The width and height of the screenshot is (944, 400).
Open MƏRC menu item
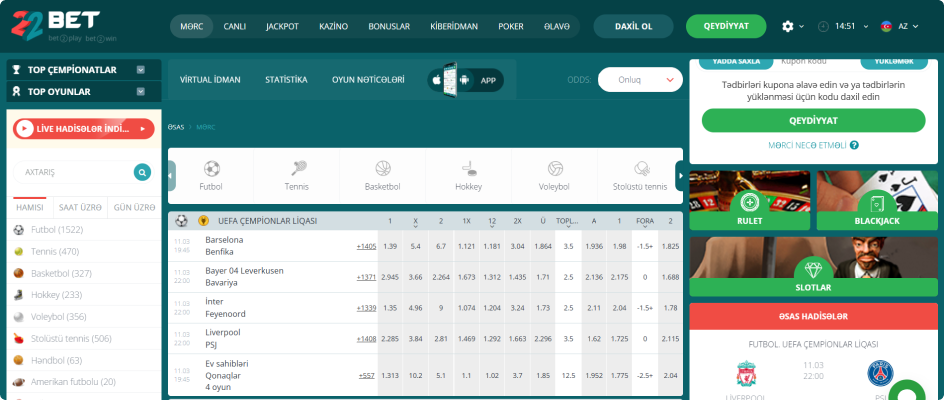point(191,27)
